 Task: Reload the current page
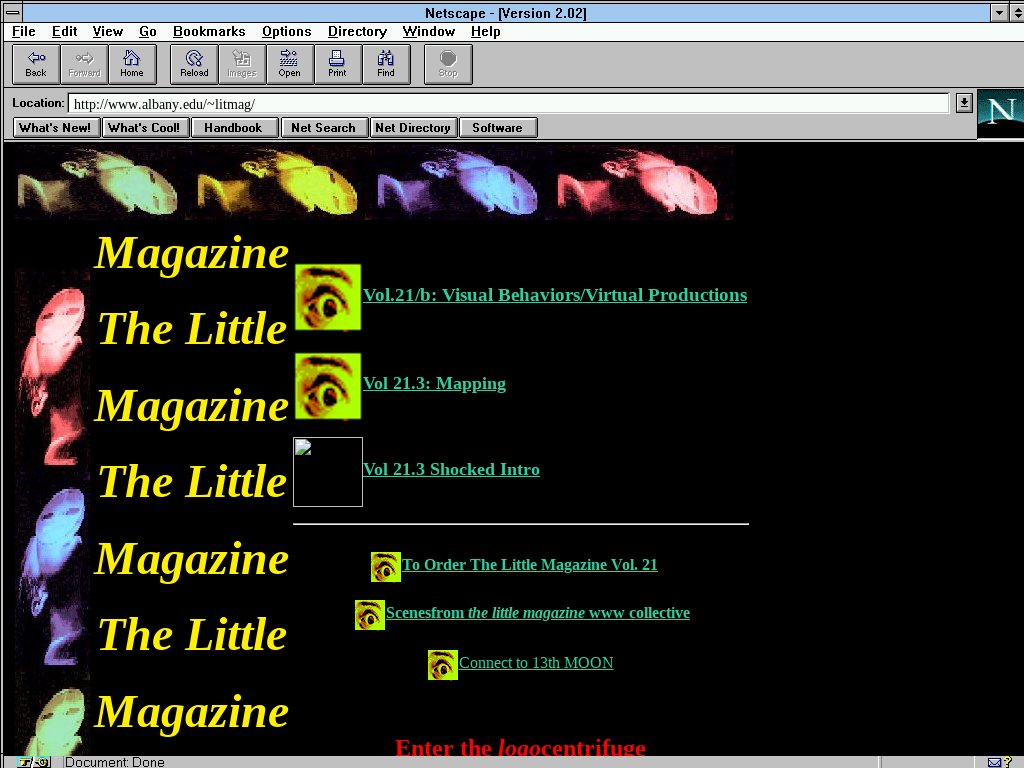tap(194, 64)
